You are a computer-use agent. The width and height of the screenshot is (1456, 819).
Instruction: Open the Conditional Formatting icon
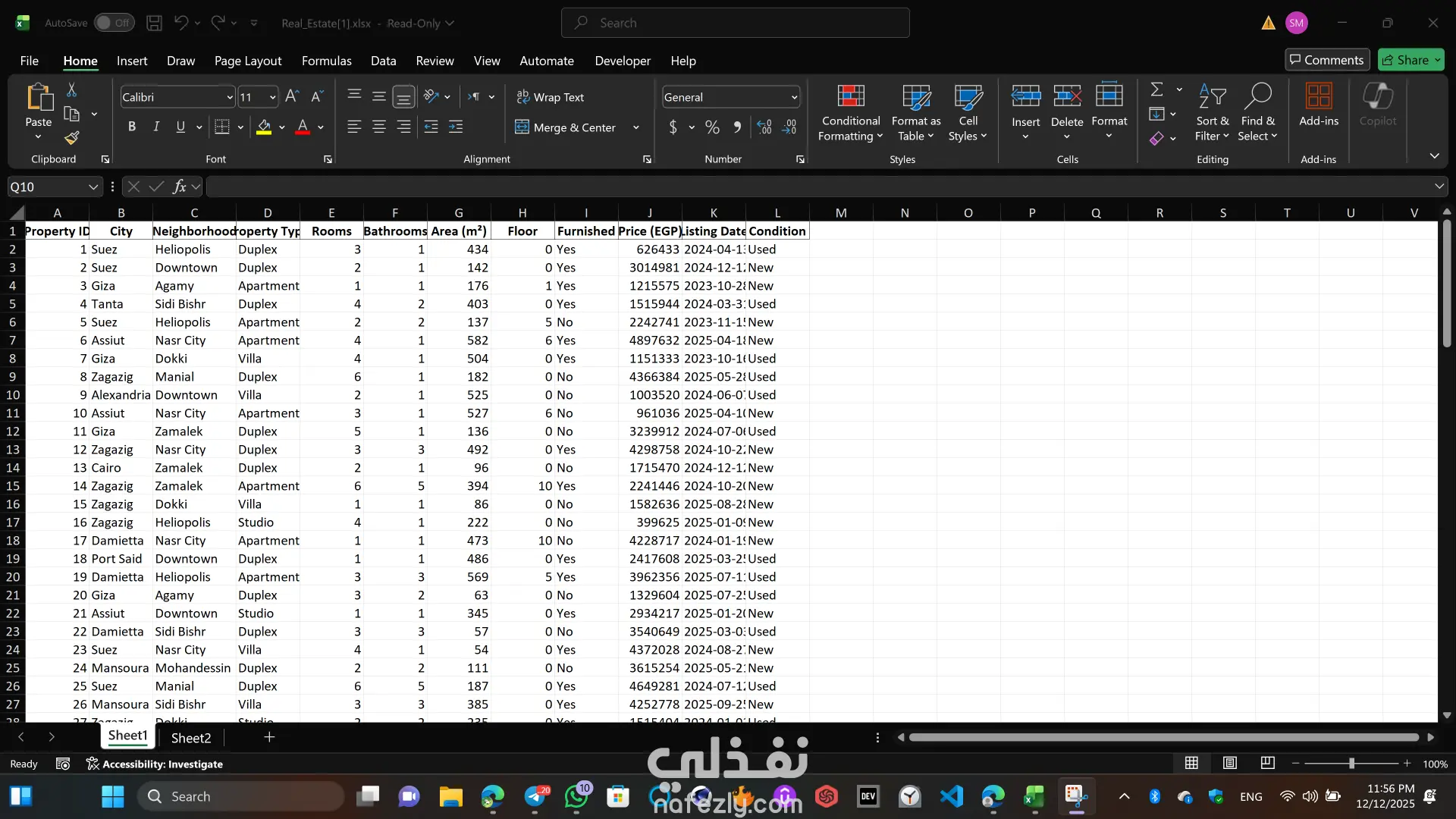coord(850,97)
